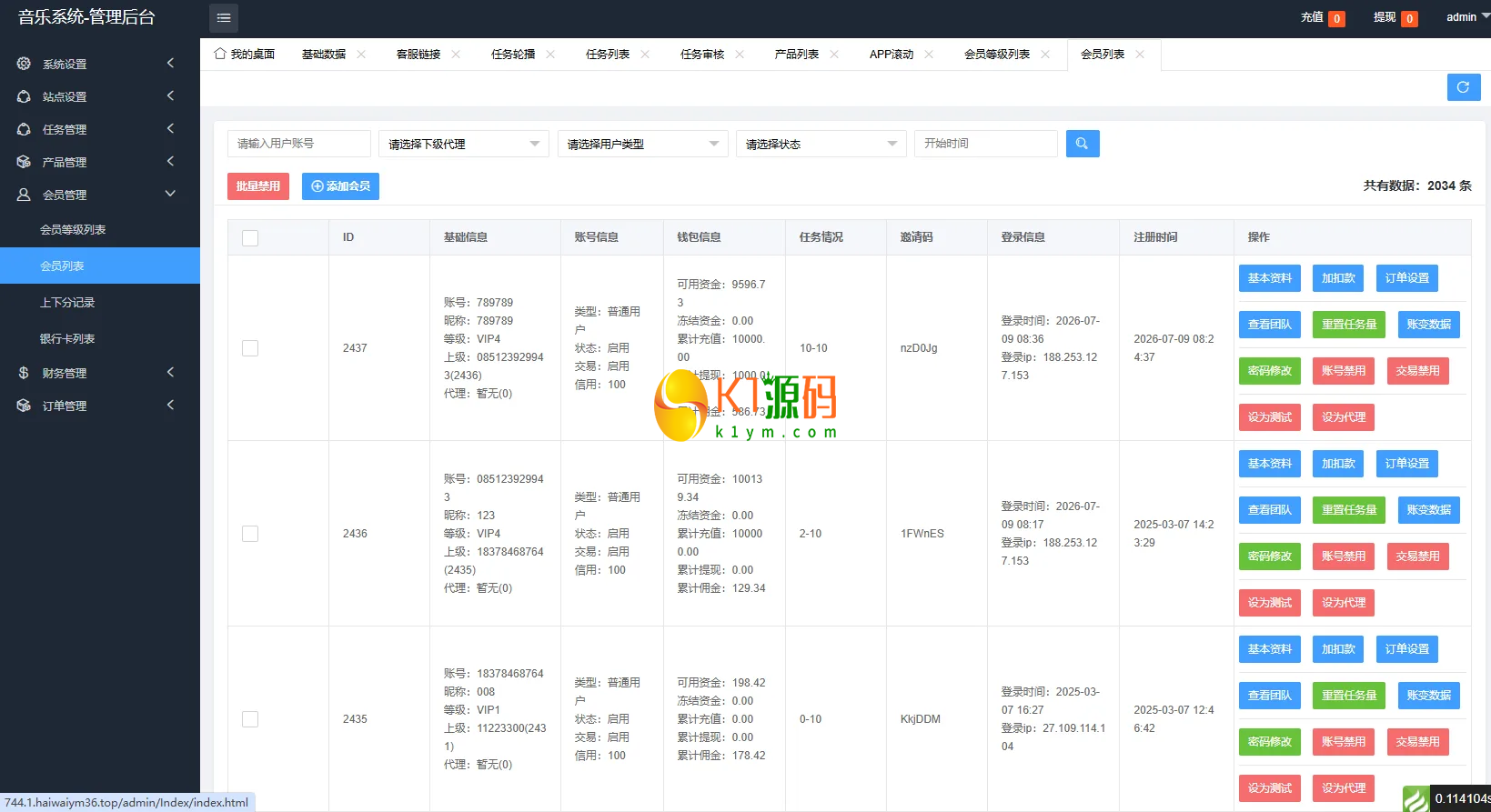
Task: Close the 基础数据 tab
Action: point(361,55)
